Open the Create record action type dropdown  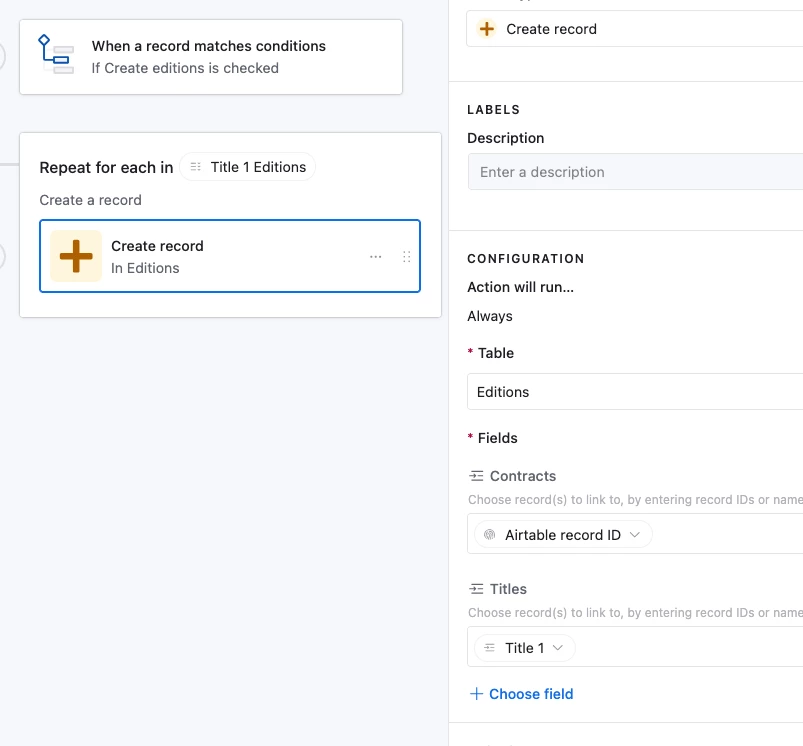pyautogui.click(x=635, y=29)
